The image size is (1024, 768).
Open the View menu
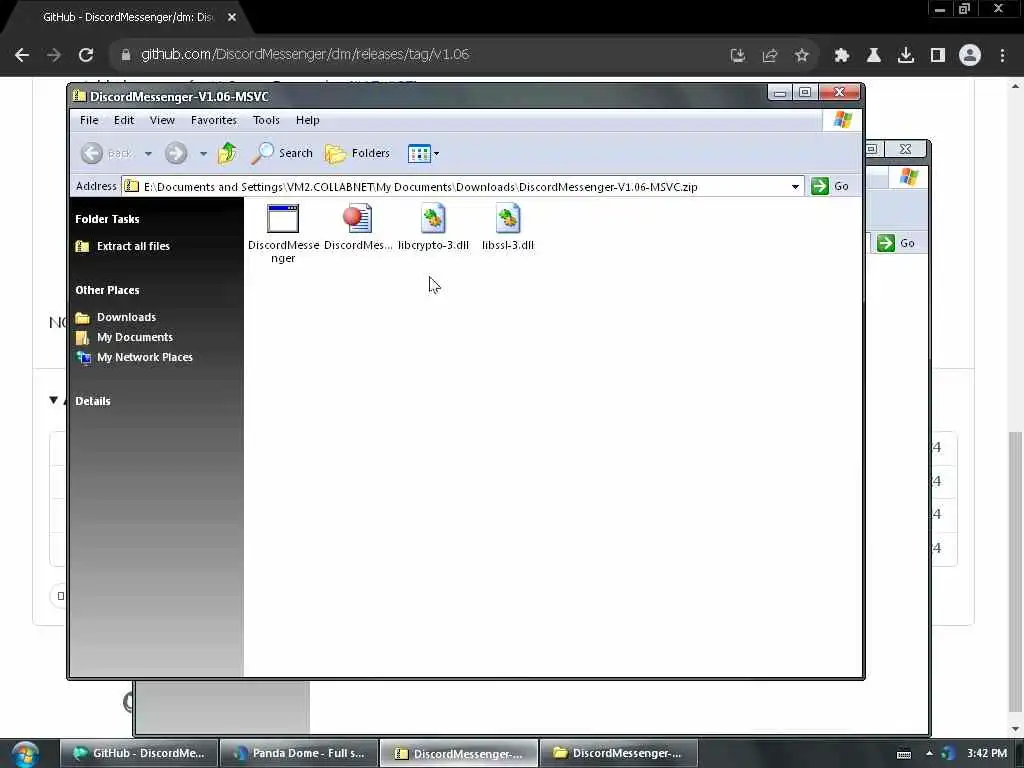pyautogui.click(x=162, y=120)
